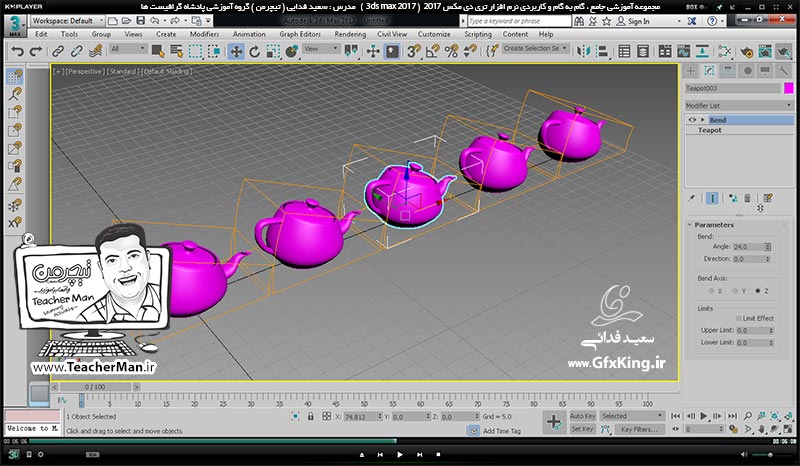Viewport: 800px width, 466px height.
Task: Choose the Rectangular Selection Region tool
Action: [x=195, y=51]
